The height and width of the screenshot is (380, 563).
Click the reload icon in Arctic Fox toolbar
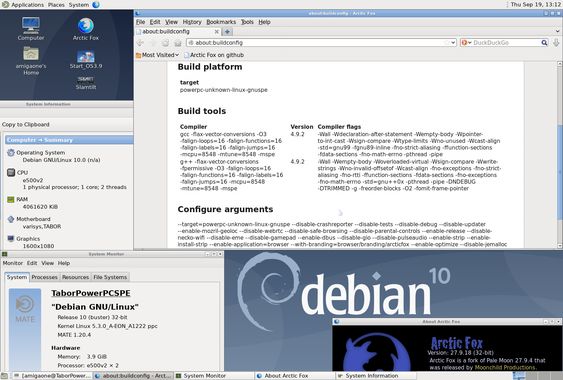[x=166, y=43]
